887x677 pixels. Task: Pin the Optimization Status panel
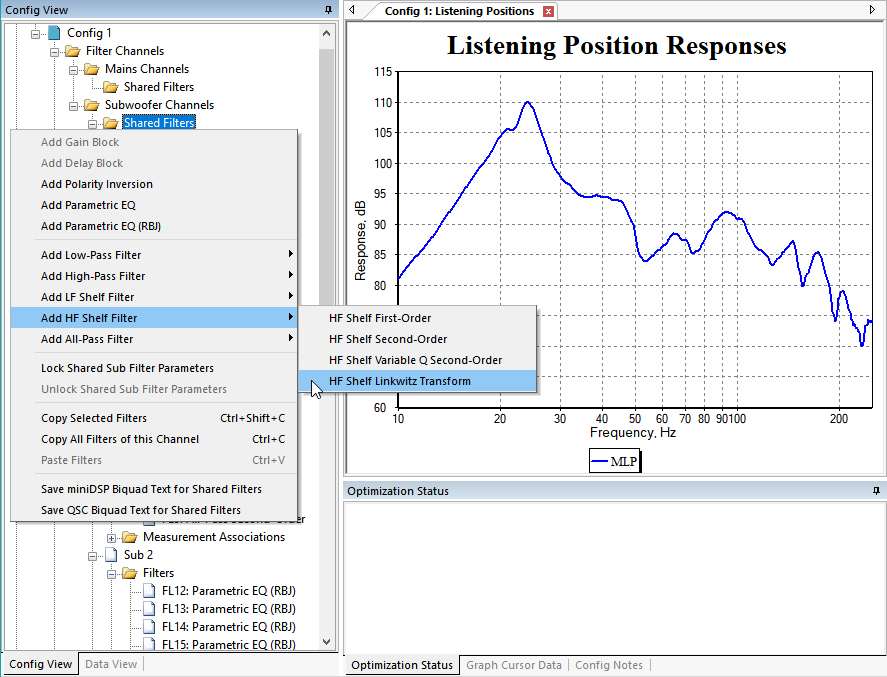pyautogui.click(x=876, y=491)
